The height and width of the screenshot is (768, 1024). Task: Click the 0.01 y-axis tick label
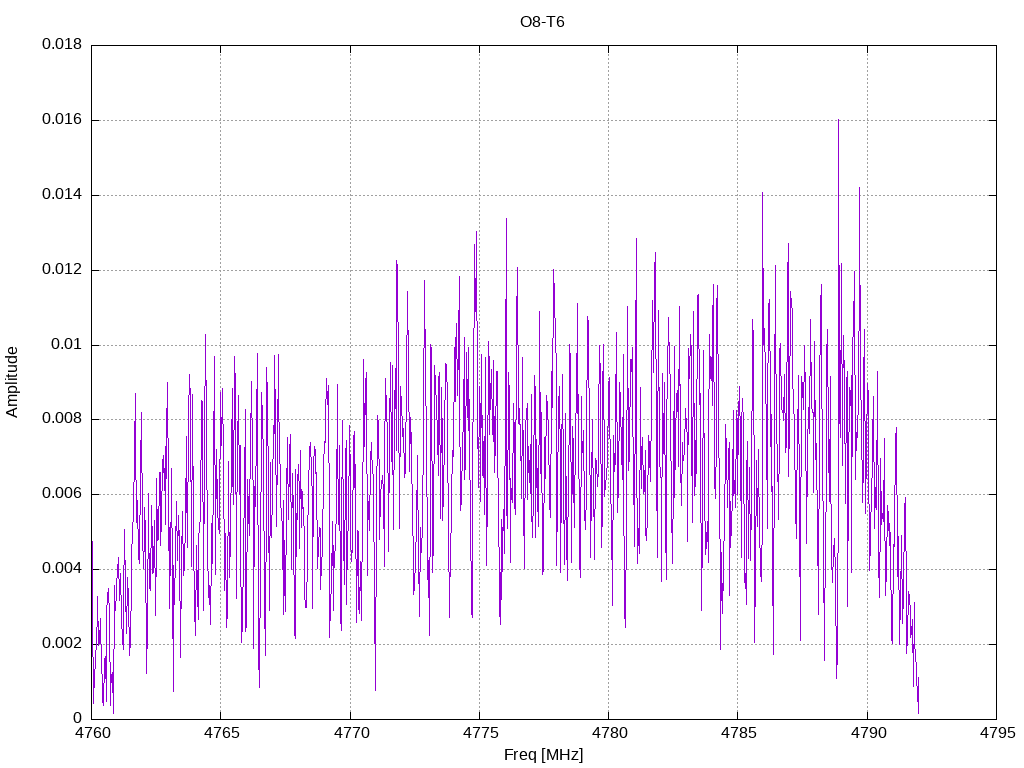coord(67,345)
